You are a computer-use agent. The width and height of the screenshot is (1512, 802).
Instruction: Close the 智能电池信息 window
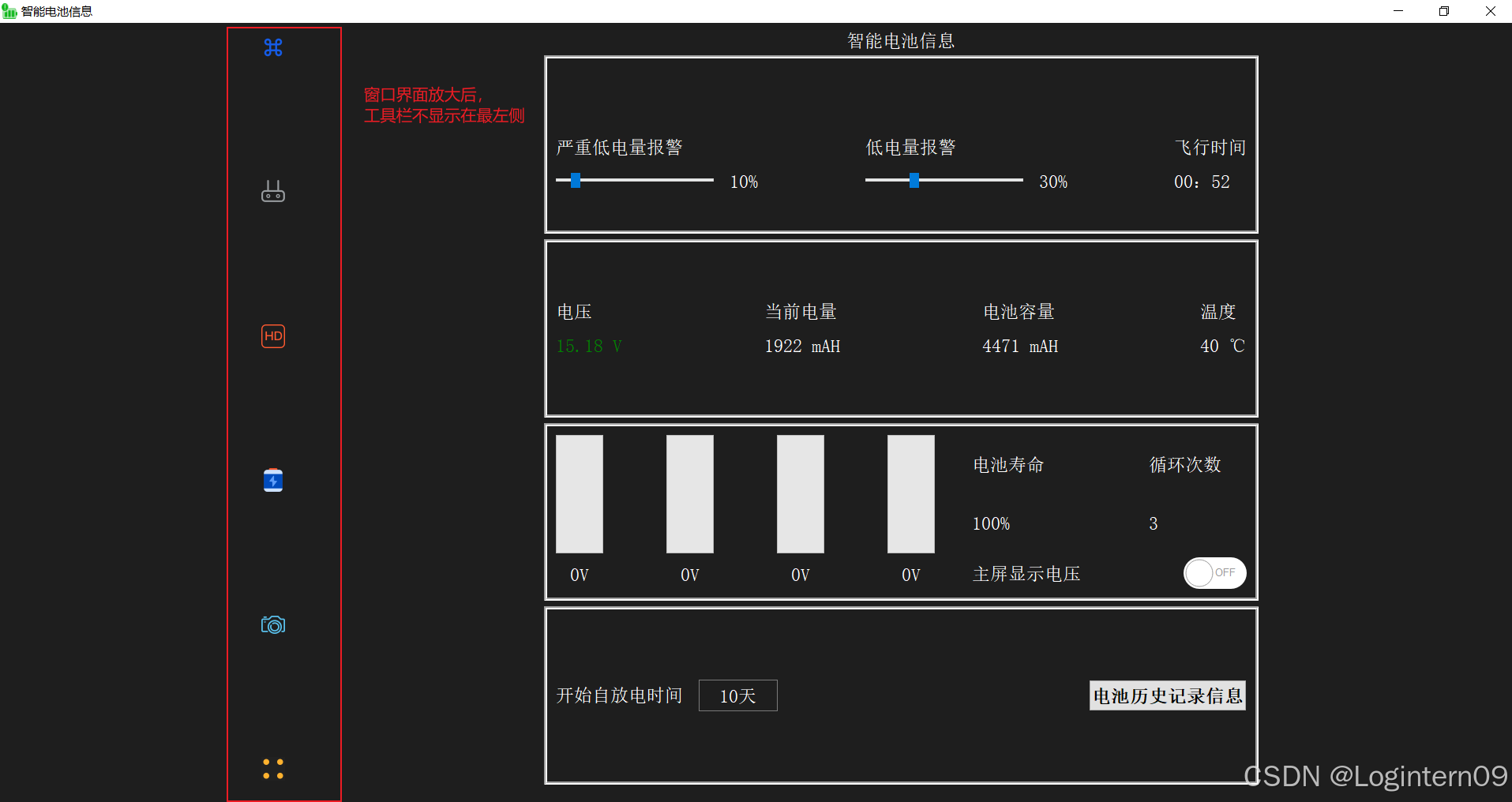pyautogui.click(x=1490, y=11)
